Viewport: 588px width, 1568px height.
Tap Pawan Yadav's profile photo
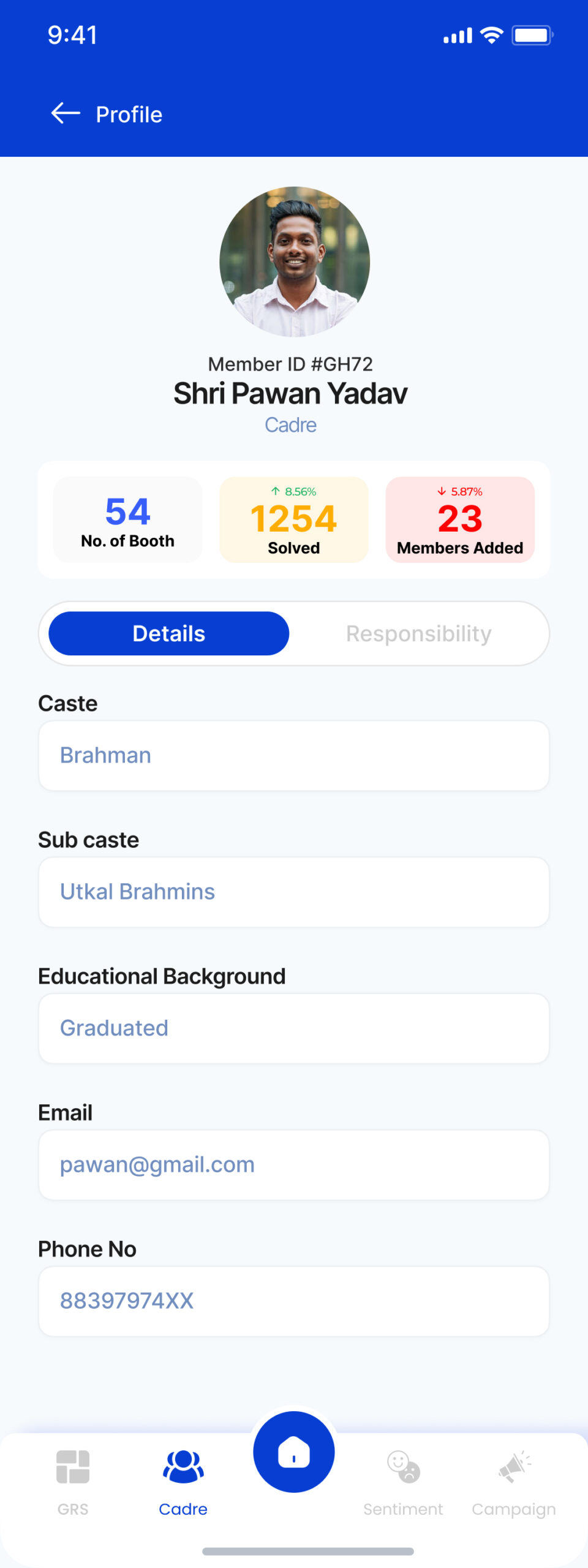coord(295,262)
